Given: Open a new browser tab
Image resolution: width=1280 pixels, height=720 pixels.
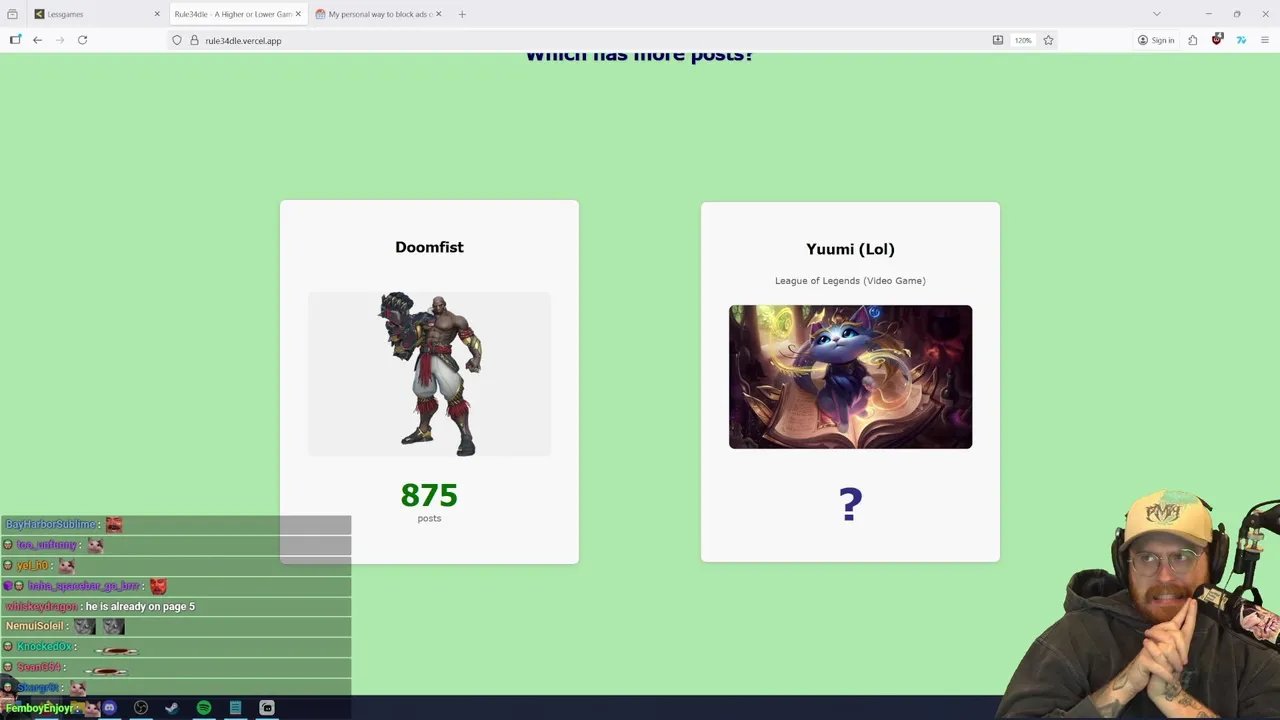Looking at the screenshot, I should [x=462, y=14].
